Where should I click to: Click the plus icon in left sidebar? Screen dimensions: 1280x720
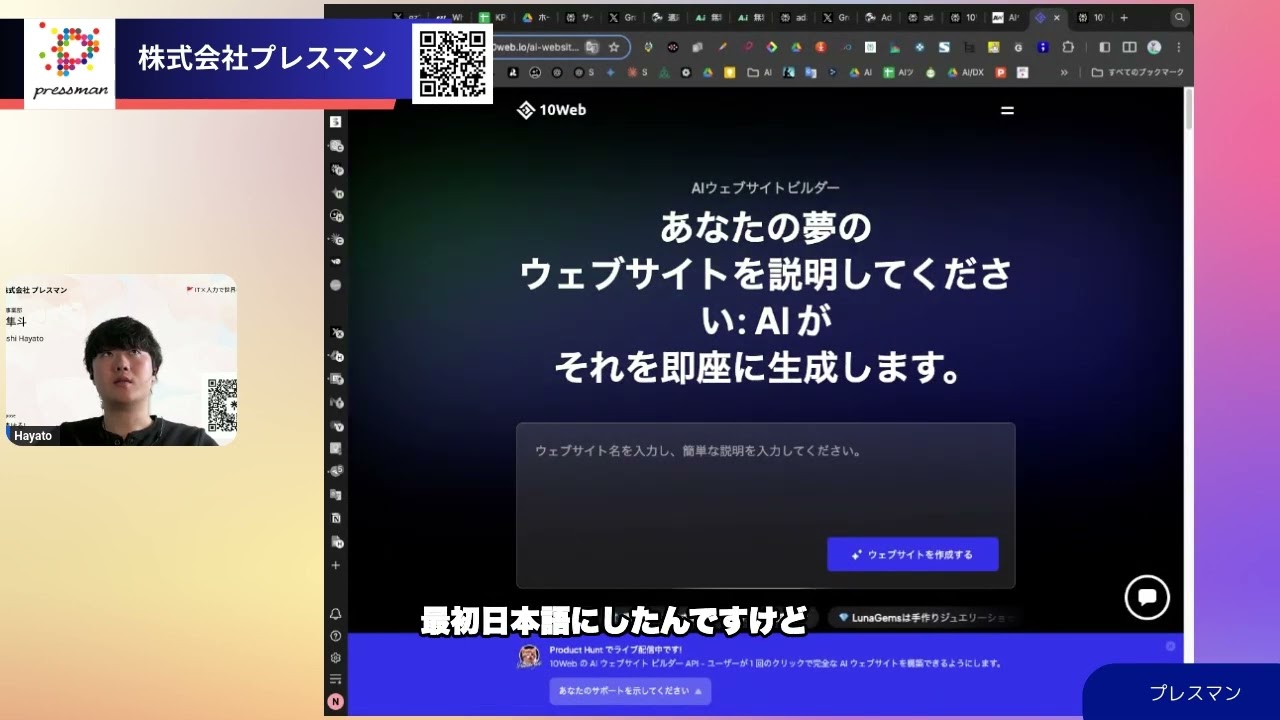[336, 565]
